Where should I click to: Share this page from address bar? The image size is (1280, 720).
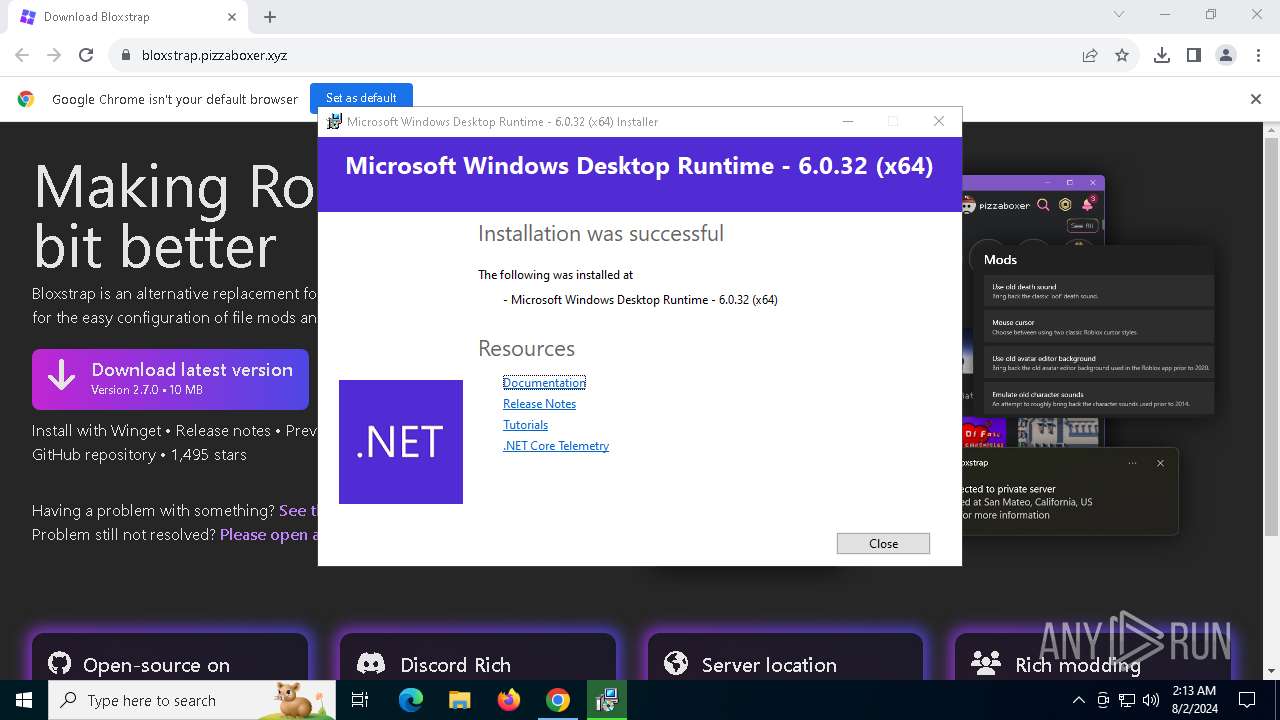(1090, 55)
